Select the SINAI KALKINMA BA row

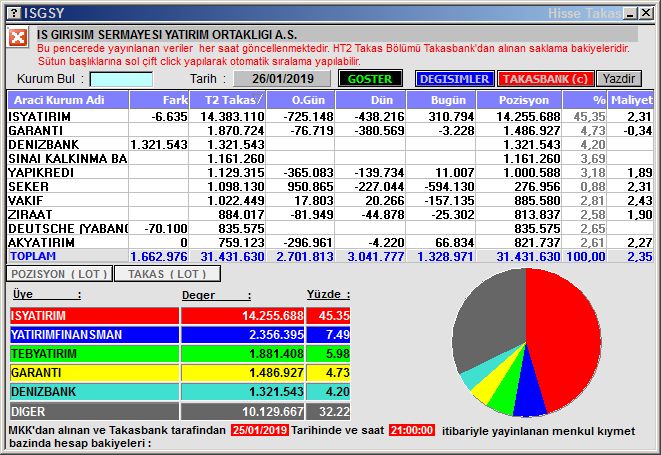pyautogui.click(x=330, y=158)
